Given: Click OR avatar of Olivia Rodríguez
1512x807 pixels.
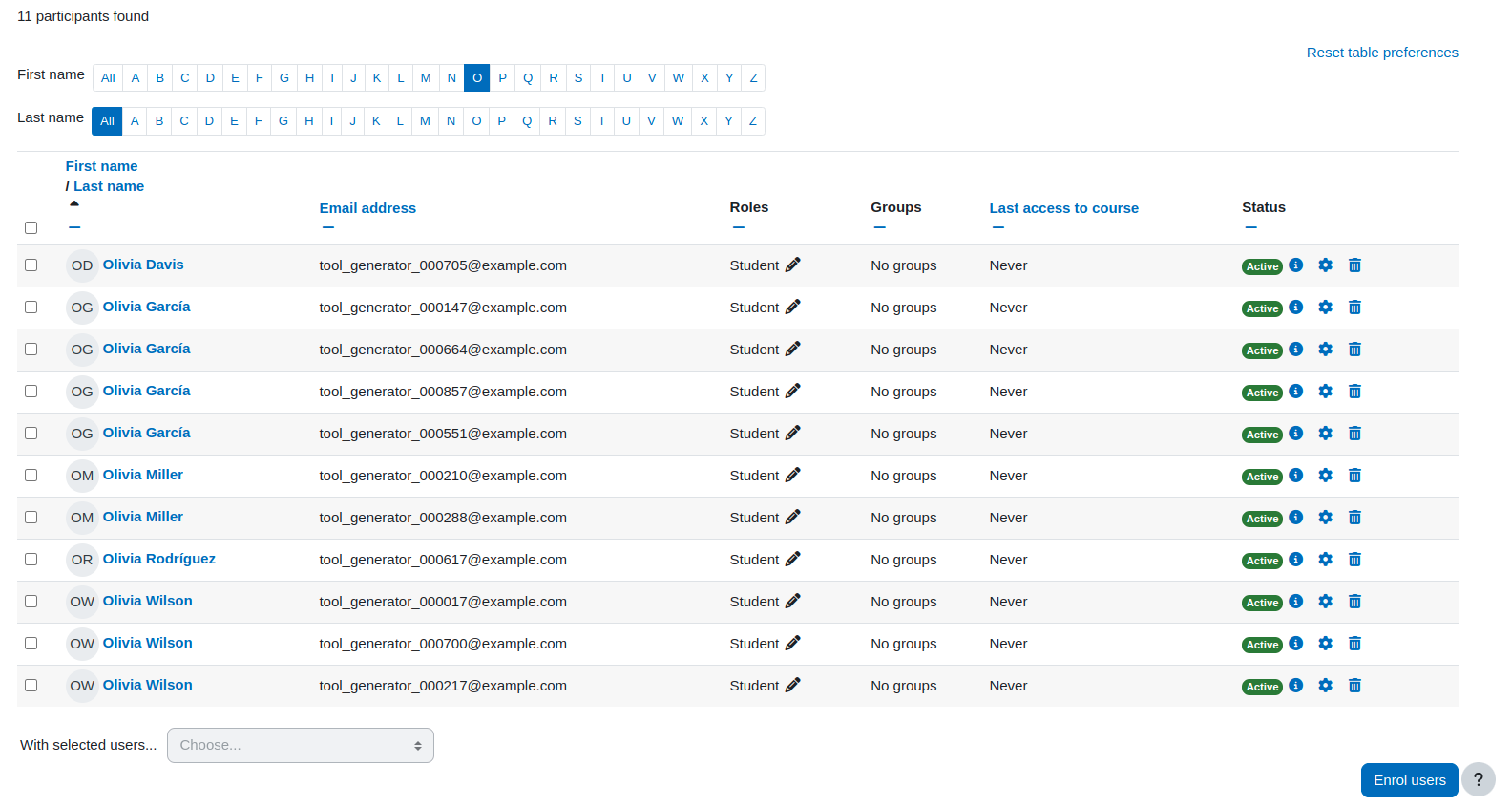Looking at the screenshot, I should pyautogui.click(x=82, y=560).
